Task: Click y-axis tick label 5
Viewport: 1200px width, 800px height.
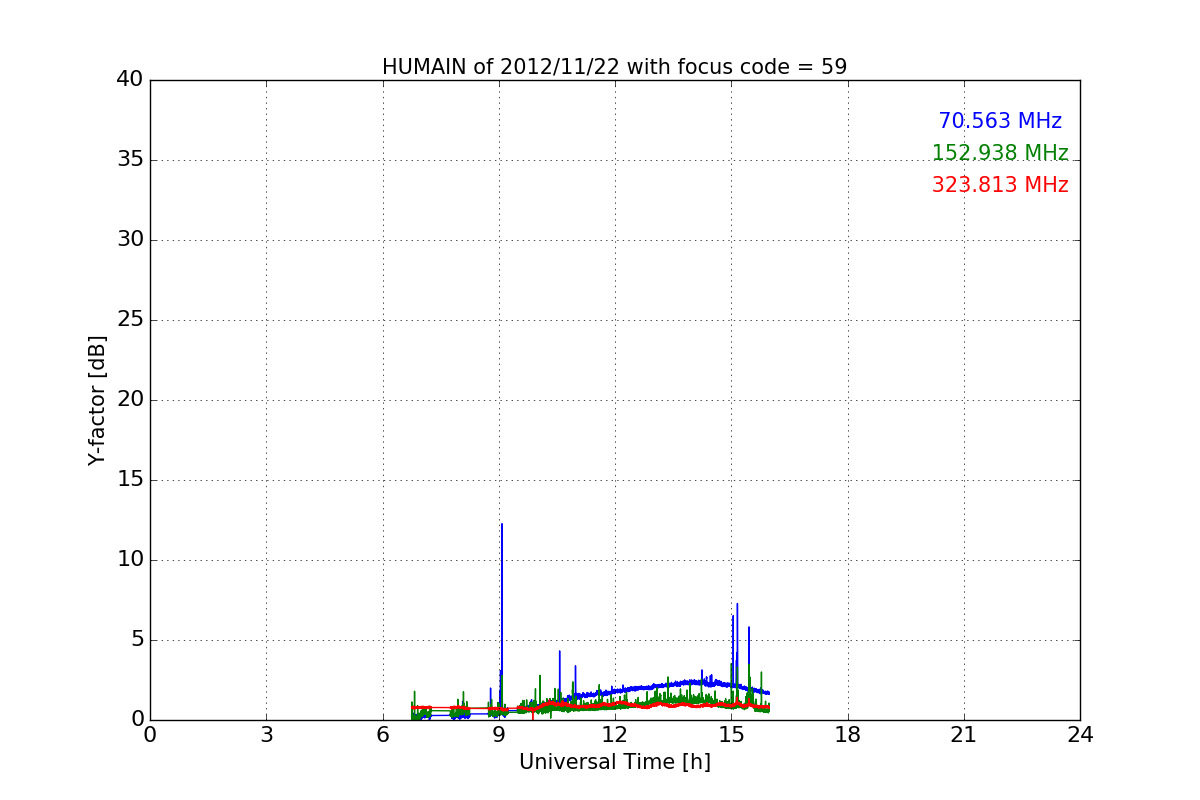Action: [137, 640]
